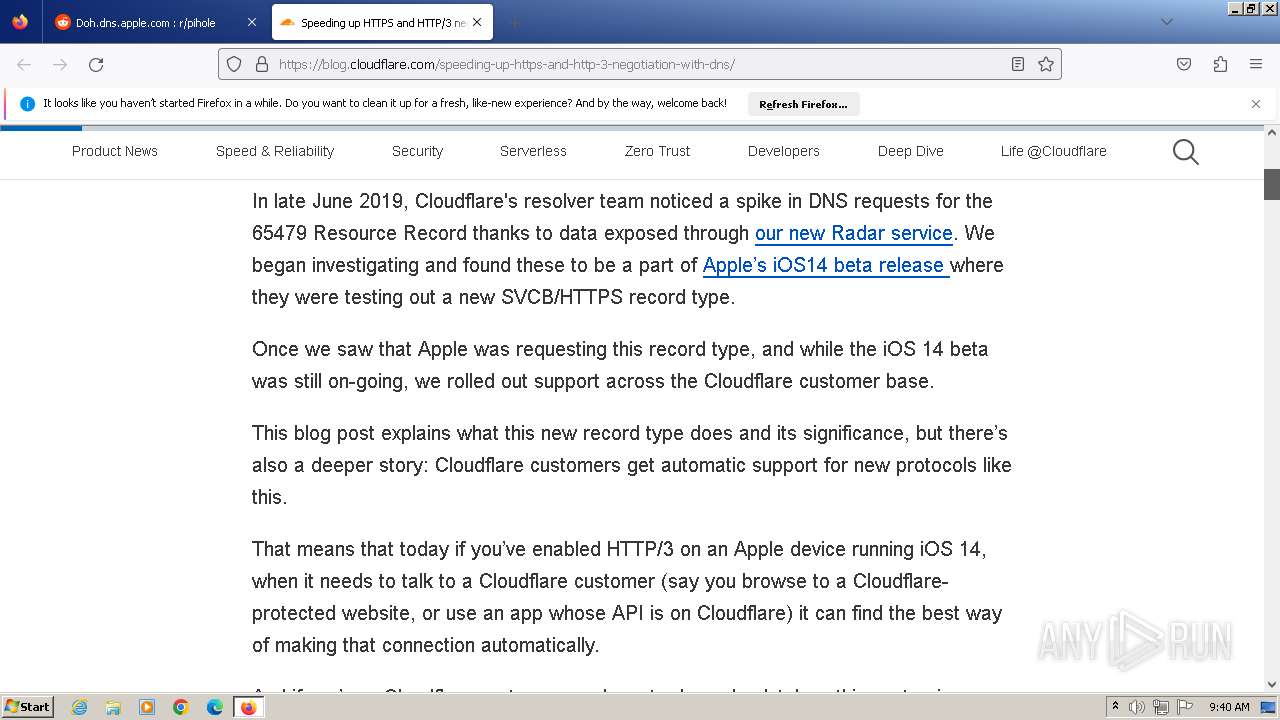Open Speed & Reliability category

point(275,151)
